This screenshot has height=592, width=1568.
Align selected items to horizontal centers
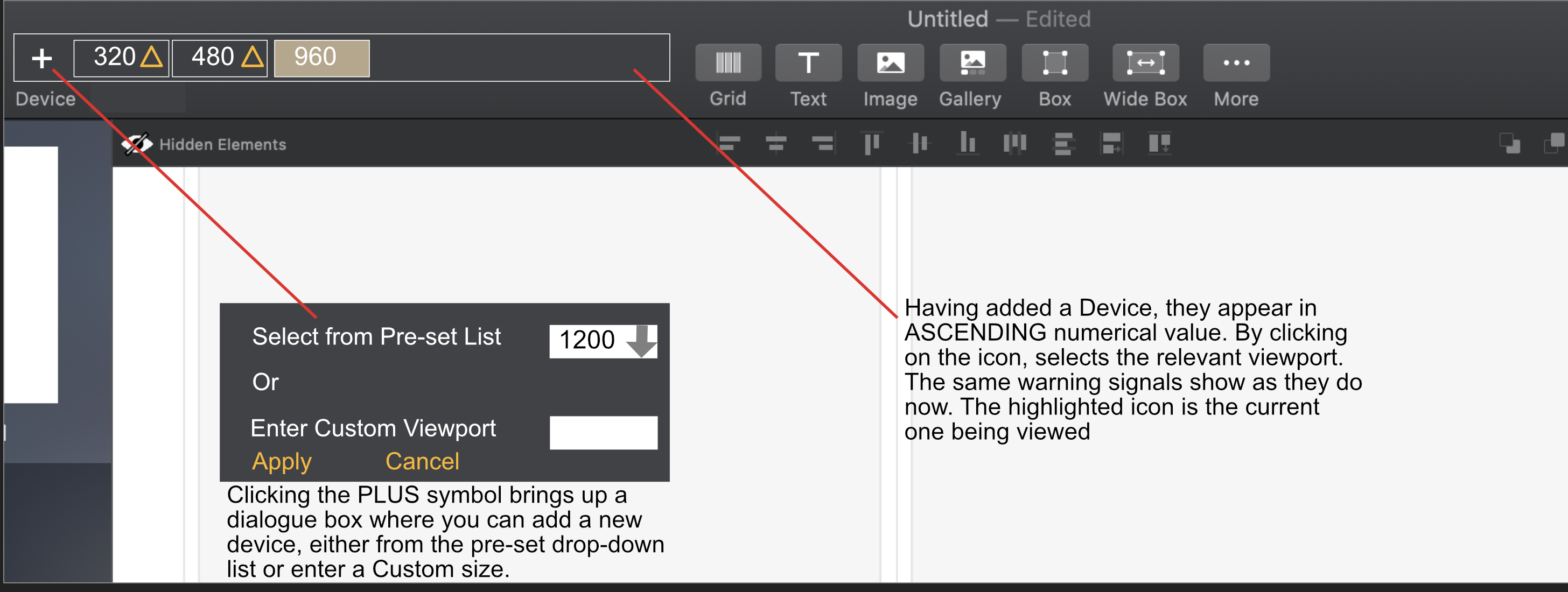coord(775,144)
